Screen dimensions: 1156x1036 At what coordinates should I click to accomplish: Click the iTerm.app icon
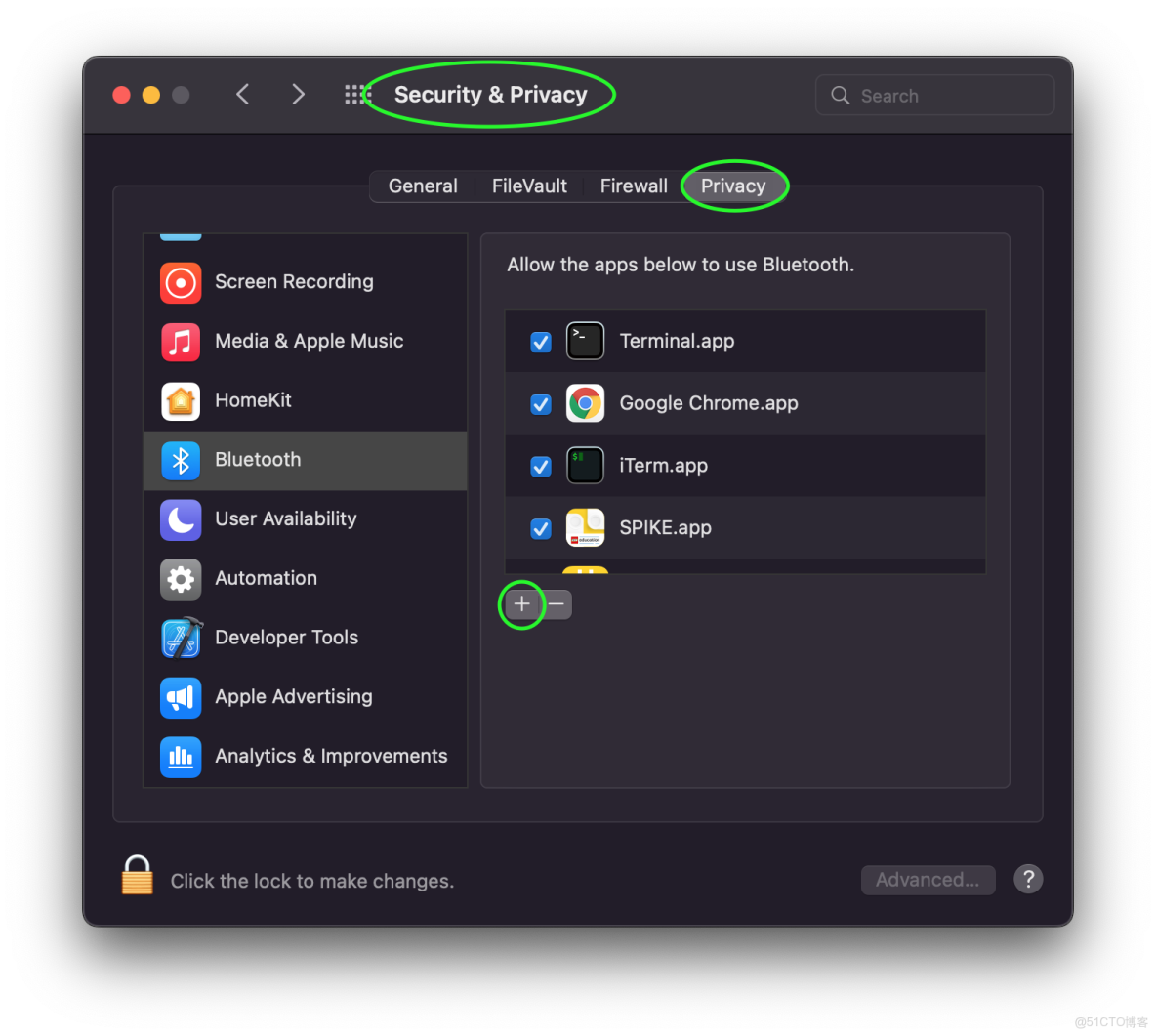click(585, 466)
